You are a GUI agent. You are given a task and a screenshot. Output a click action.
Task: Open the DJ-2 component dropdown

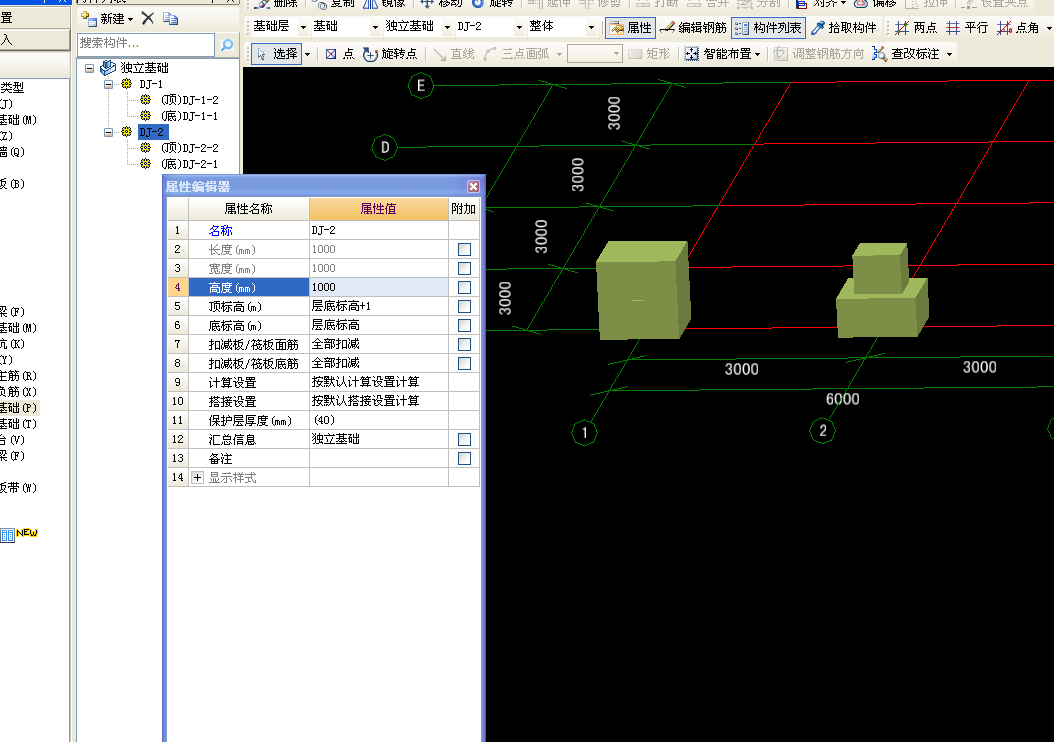[x=519, y=28]
